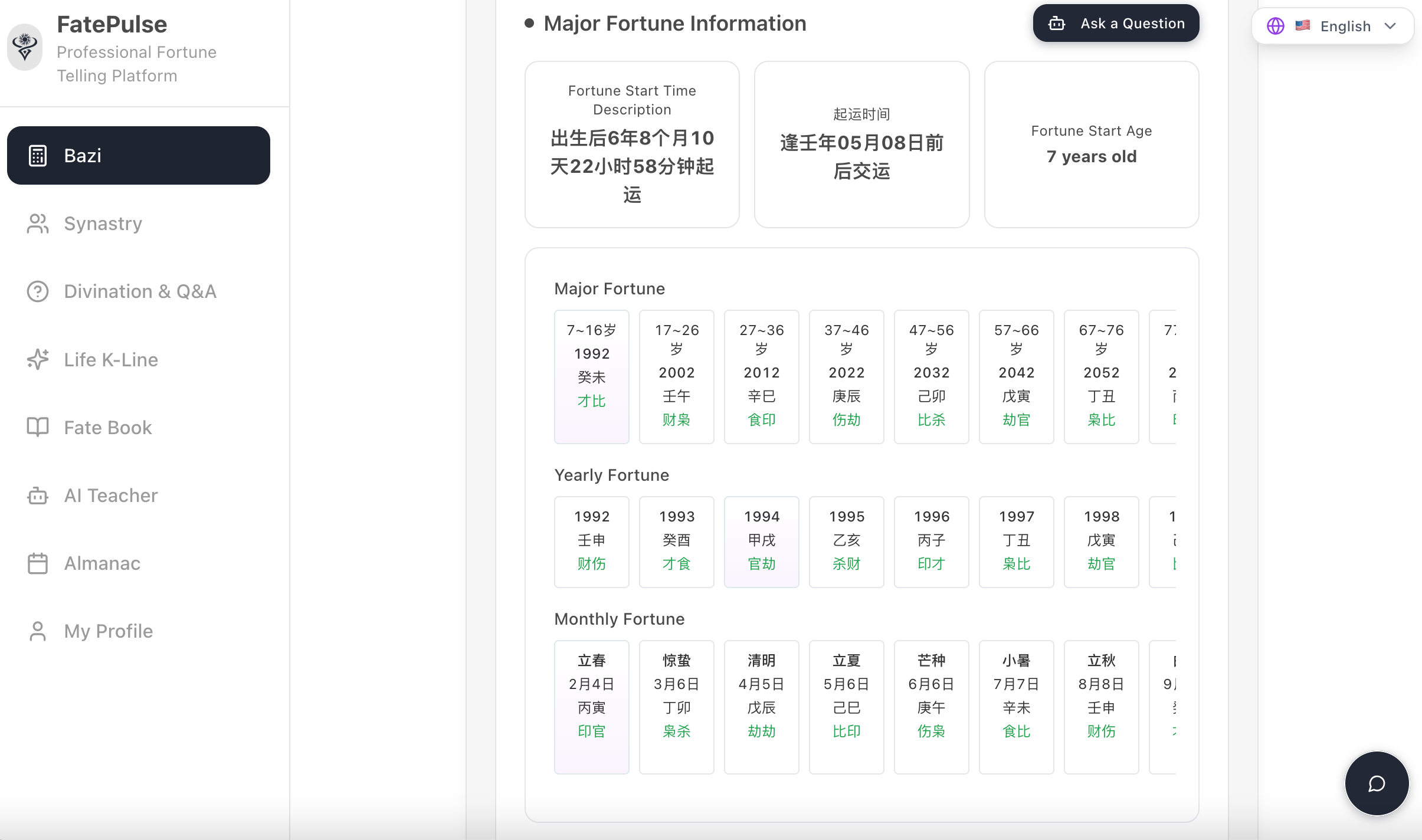Select the 17~26岁 2002 major fortune card
Viewport: 1422px width, 840px height.
676,376
